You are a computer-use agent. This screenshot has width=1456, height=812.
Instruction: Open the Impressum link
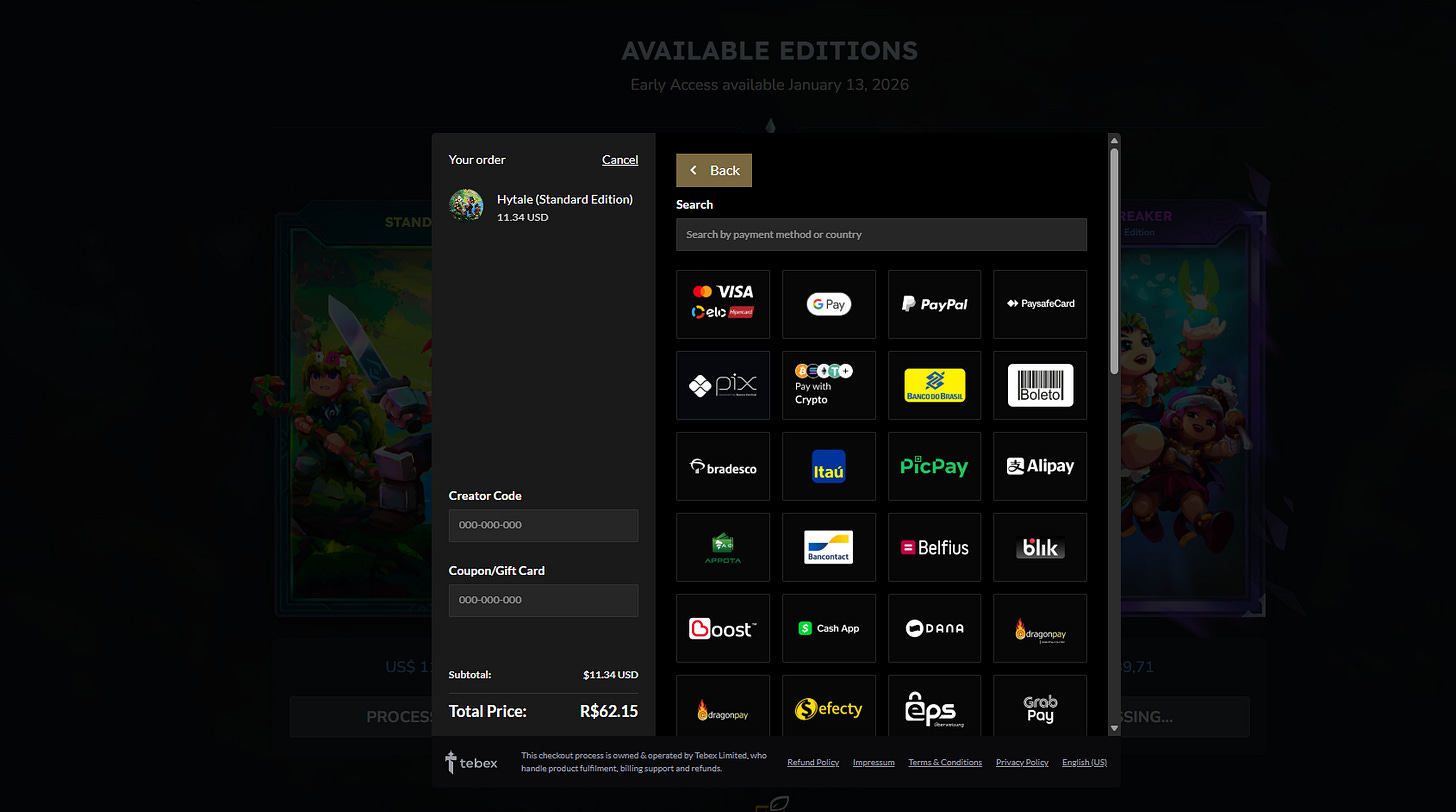click(x=874, y=762)
